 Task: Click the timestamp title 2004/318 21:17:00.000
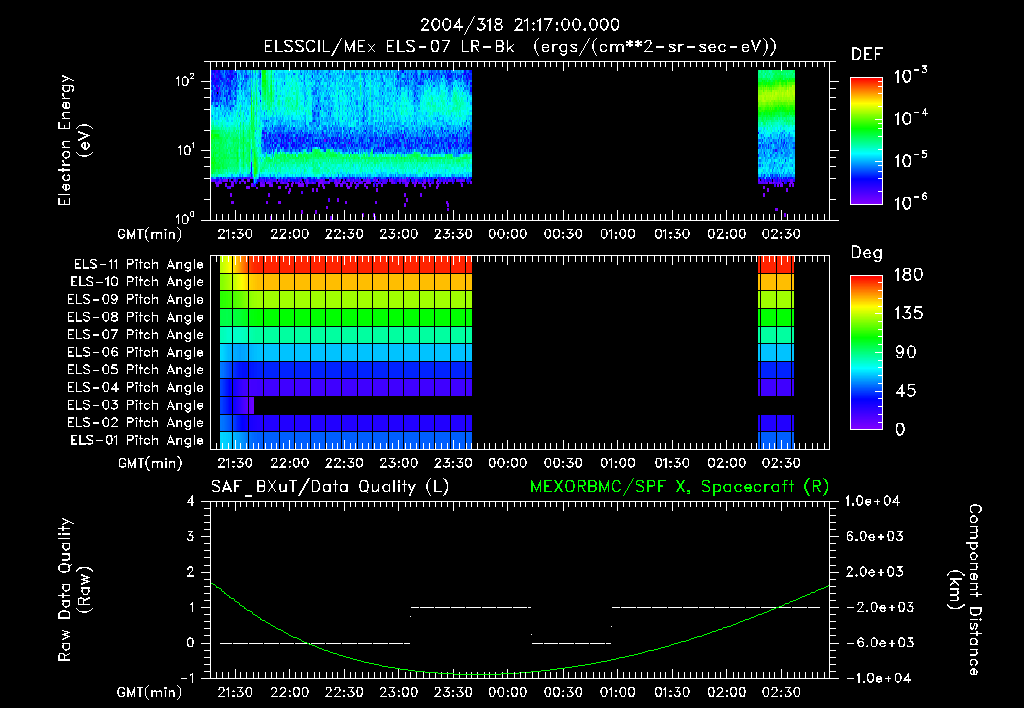[x=519, y=25]
